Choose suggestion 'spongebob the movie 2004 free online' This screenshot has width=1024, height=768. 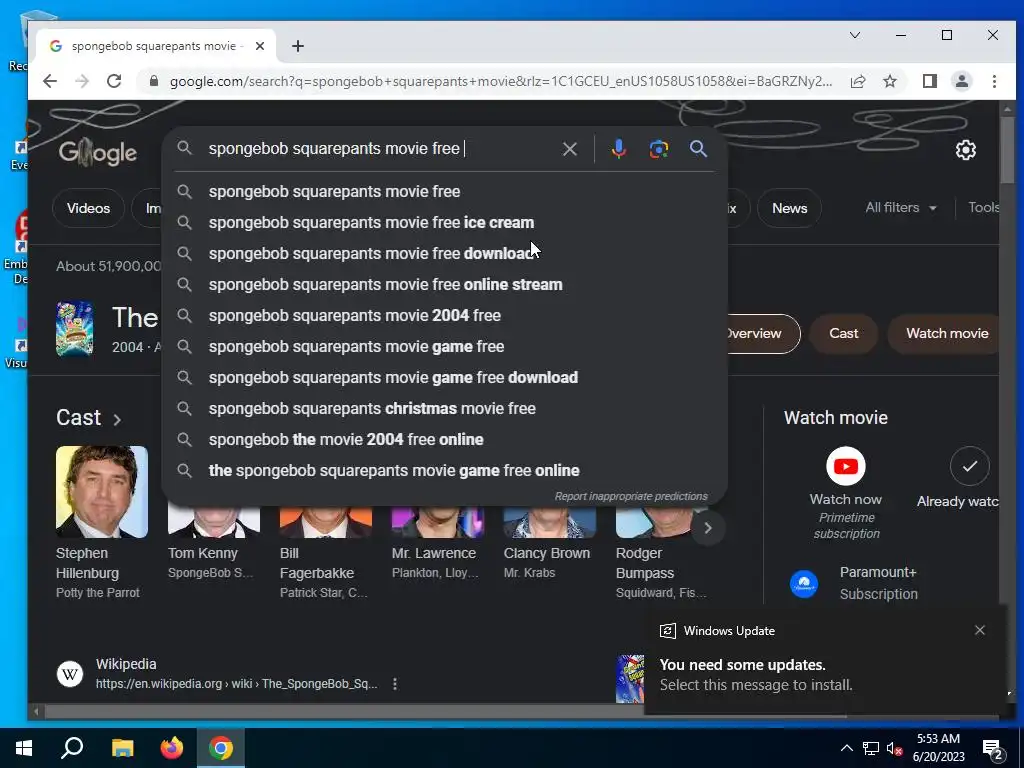444,440
